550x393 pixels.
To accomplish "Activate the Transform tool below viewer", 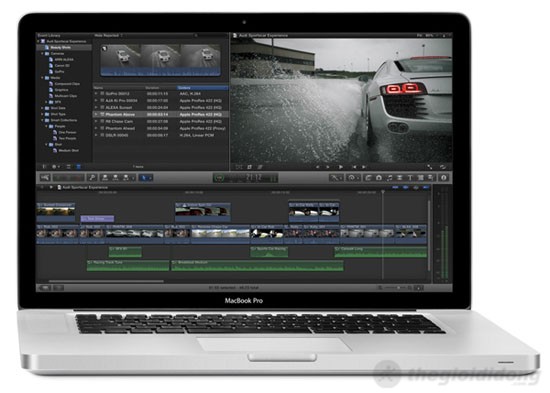I will [239, 167].
